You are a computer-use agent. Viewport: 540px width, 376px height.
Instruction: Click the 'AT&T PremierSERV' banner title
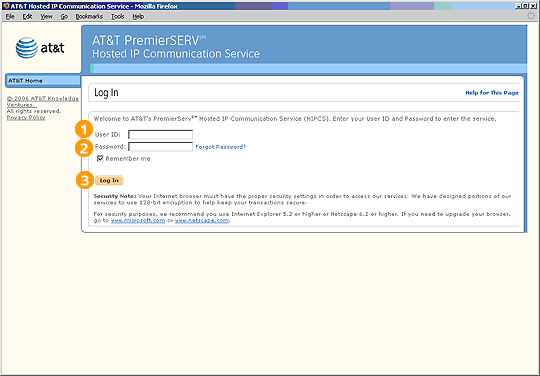(149, 41)
